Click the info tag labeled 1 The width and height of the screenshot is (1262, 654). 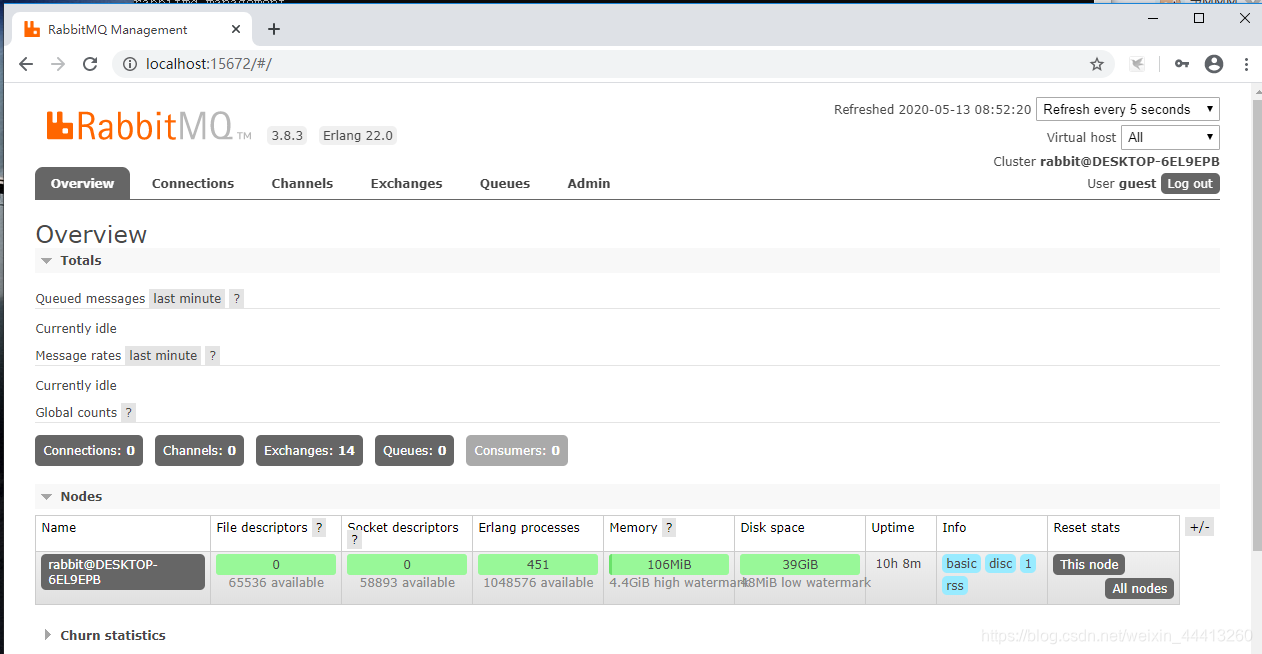click(x=1028, y=563)
